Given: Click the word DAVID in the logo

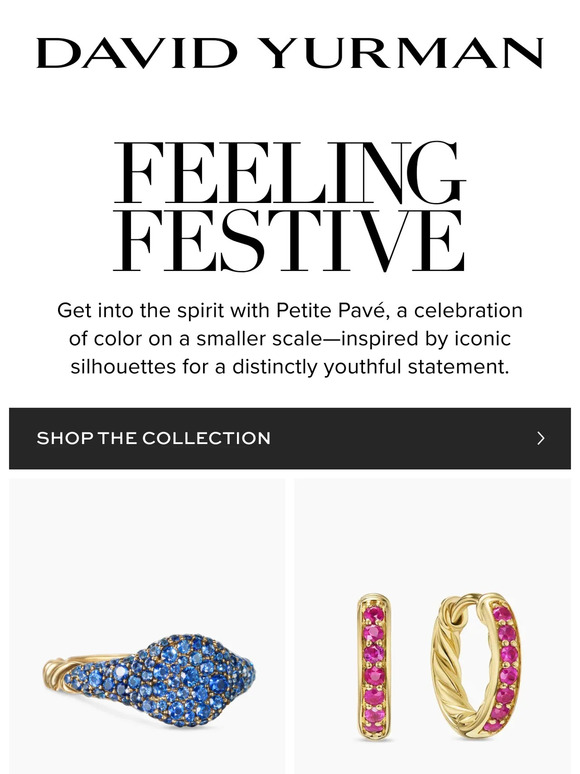Looking at the screenshot, I should point(137,53).
